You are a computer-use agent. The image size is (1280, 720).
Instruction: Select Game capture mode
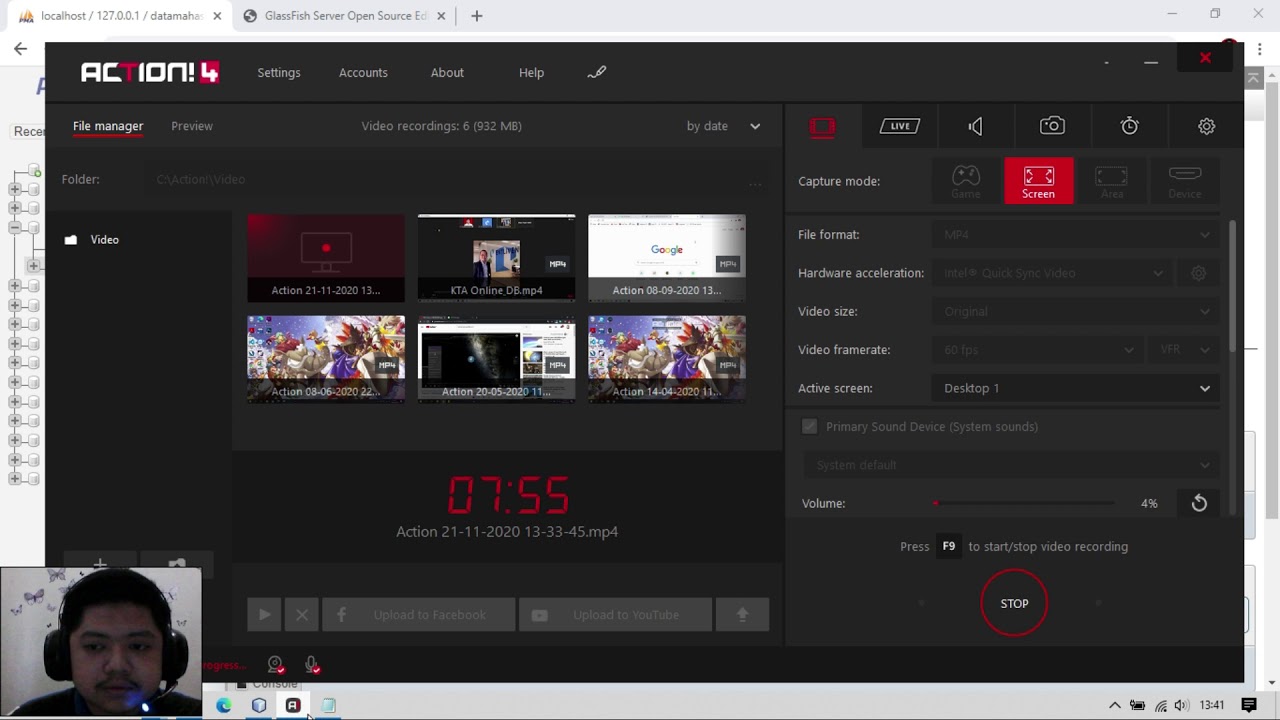pyautogui.click(x=966, y=181)
